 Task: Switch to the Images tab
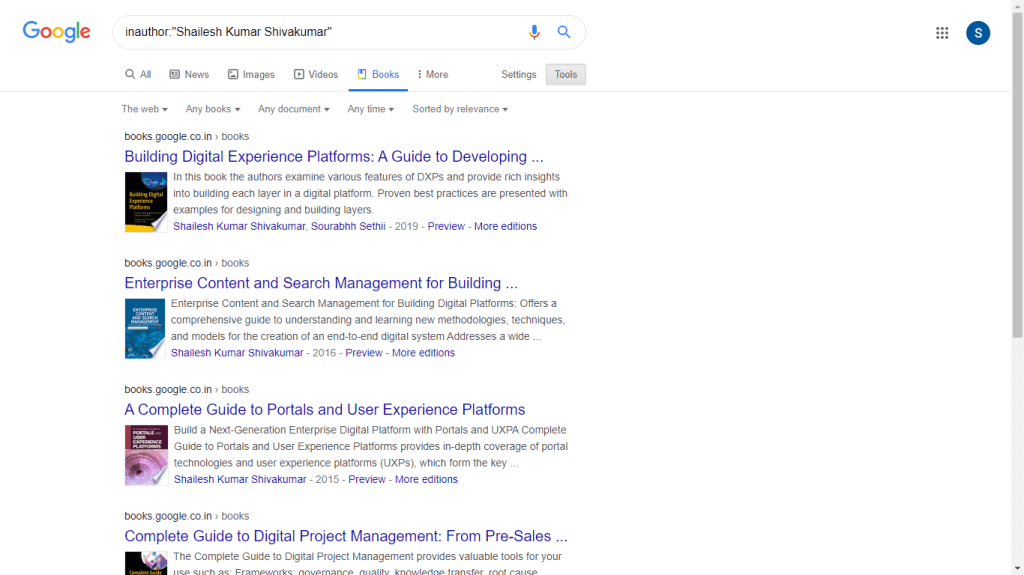click(x=251, y=75)
